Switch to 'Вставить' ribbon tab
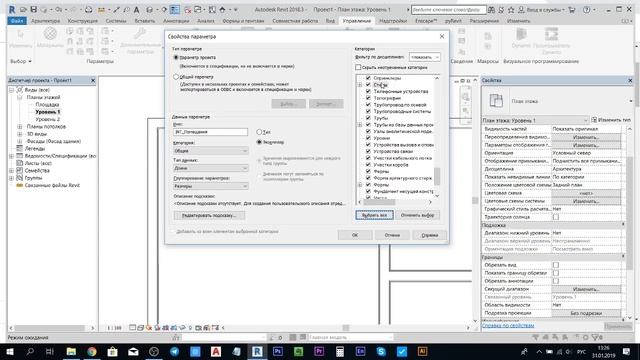This screenshot has width=640, height=360. click(144, 21)
